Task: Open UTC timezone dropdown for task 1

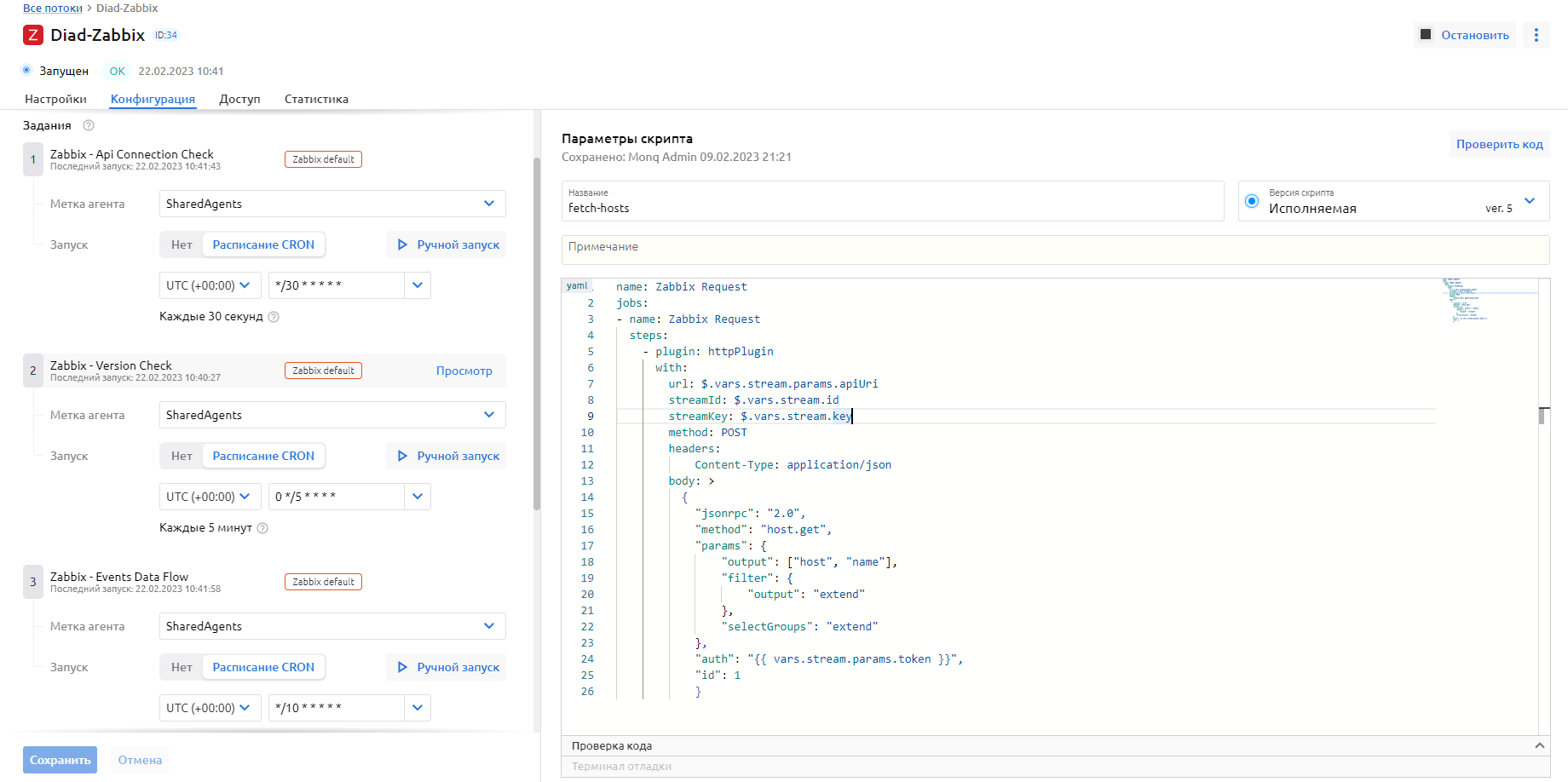Action: [210, 285]
